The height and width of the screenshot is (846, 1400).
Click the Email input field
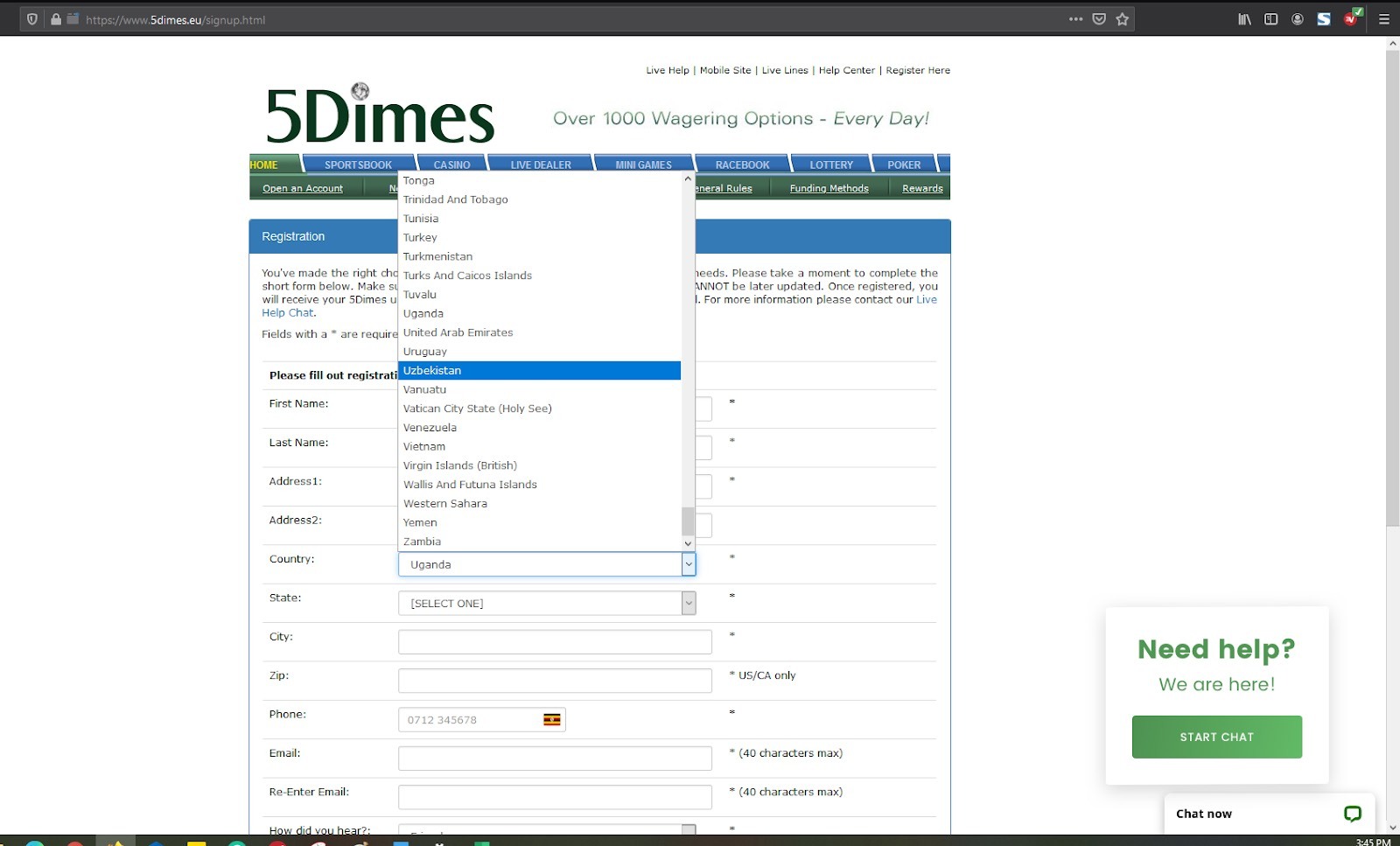click(x=555, y=759)
